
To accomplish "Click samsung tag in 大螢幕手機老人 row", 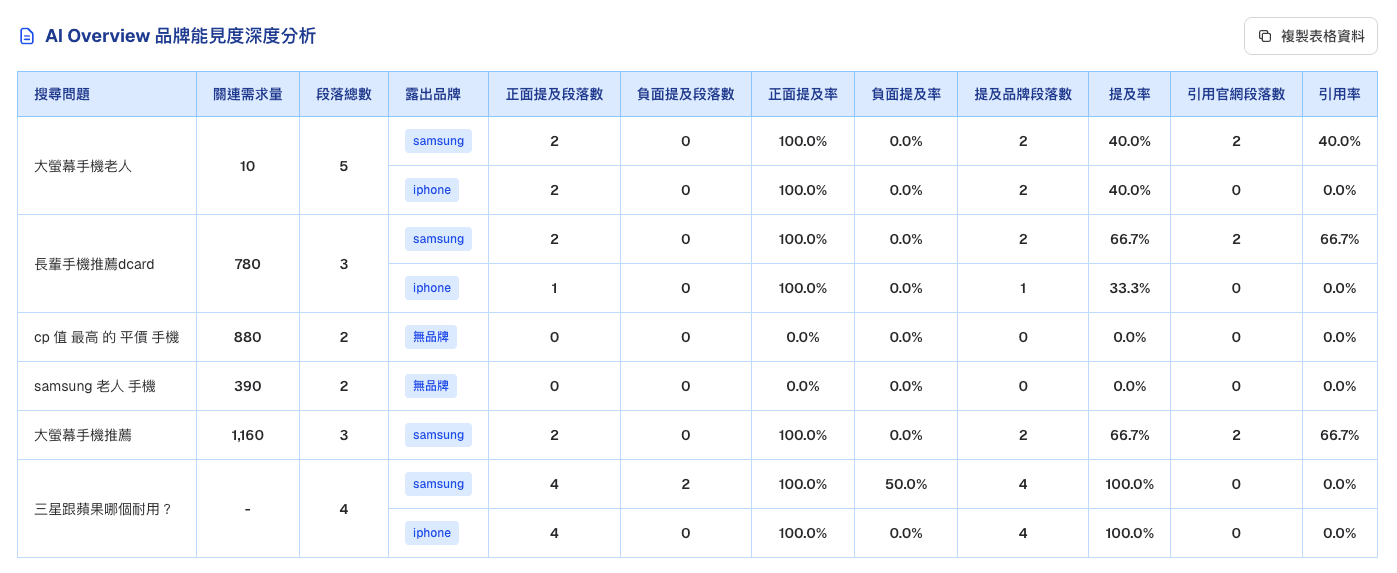I will pos(438,141).
